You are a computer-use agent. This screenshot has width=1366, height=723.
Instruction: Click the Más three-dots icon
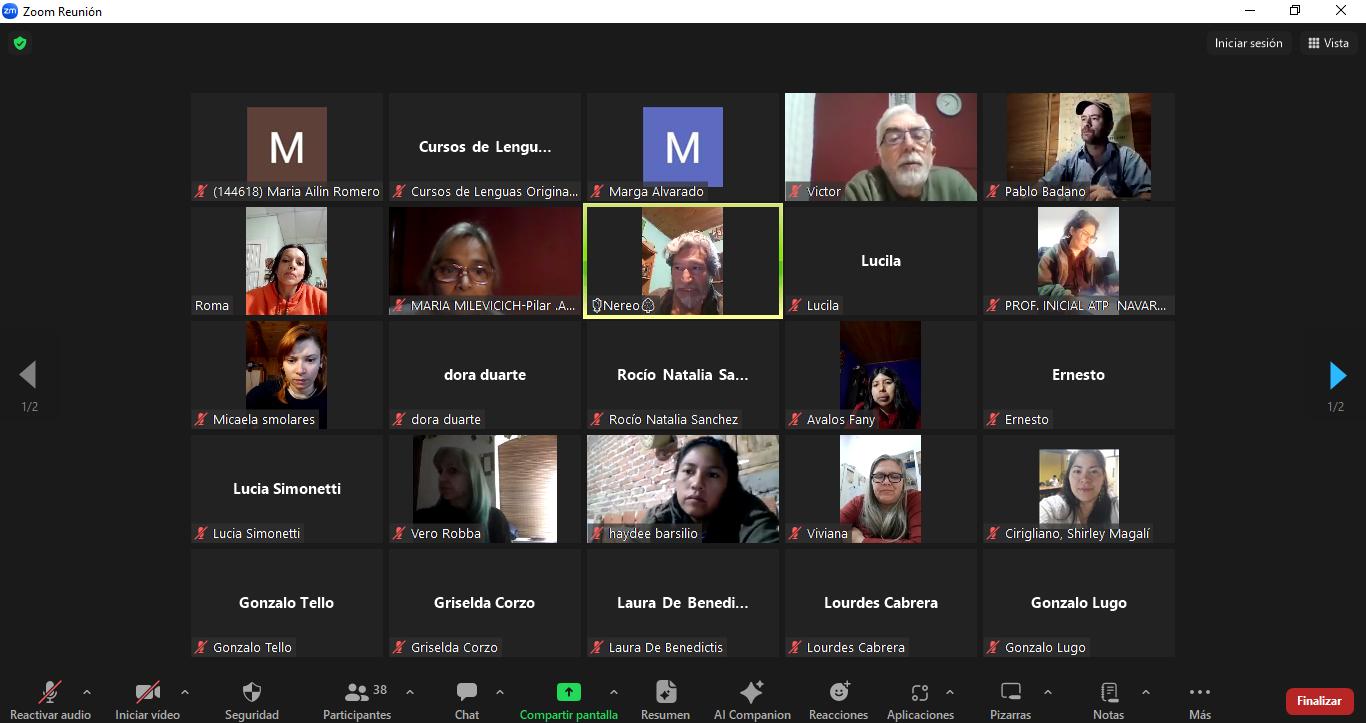1200,692
